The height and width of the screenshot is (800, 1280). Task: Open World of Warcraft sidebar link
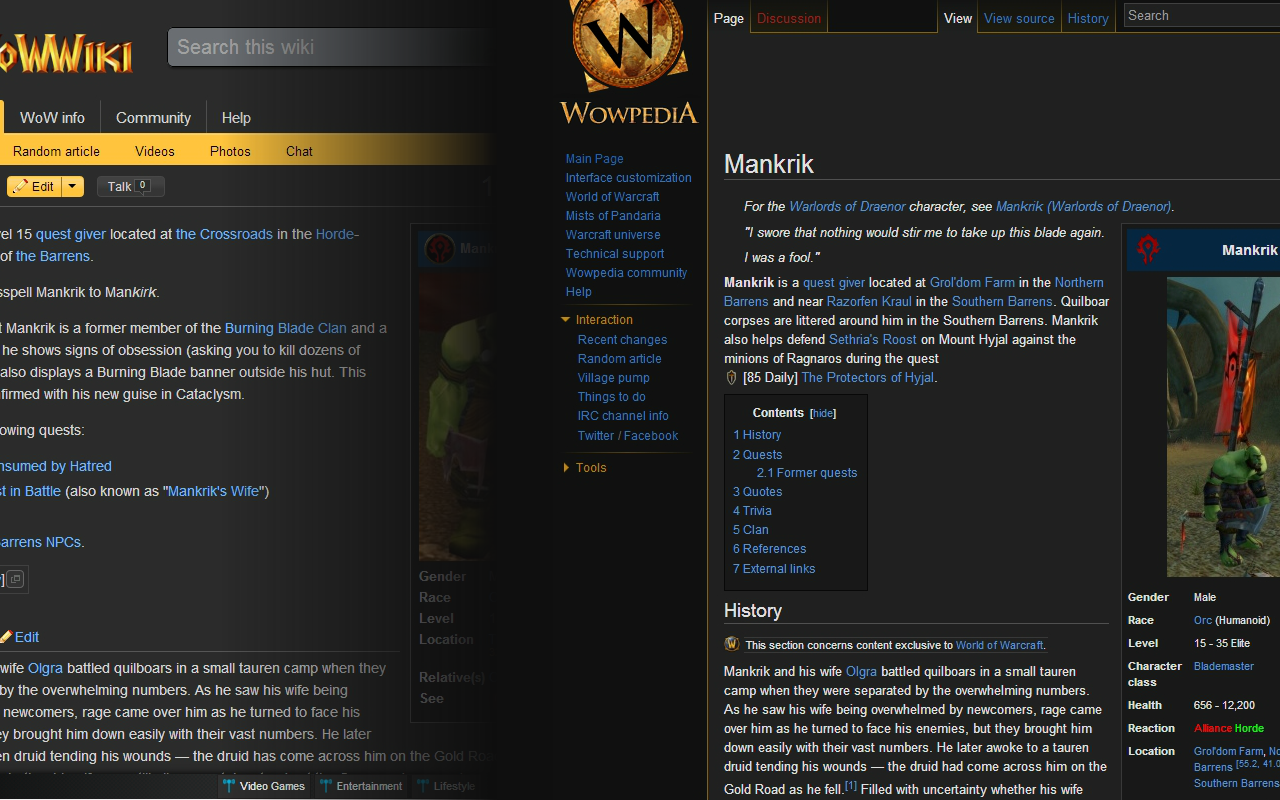612,197
